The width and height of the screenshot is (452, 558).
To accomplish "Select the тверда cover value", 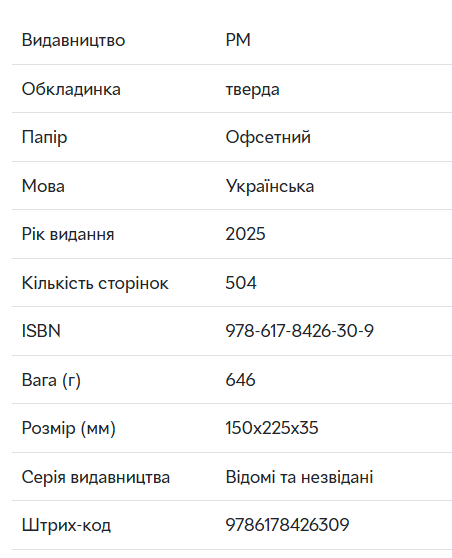I will pyautogui.click(x=252, y=89).
